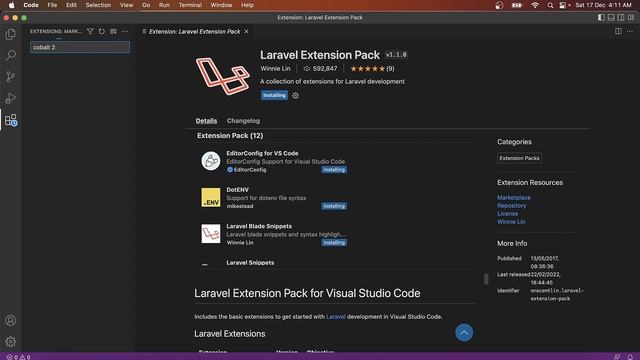The image size is (640, 360).
Task: Click the identifier onecentlin.laravel-extension-pack
Action: pyautogui.click(x=557, y=295)
